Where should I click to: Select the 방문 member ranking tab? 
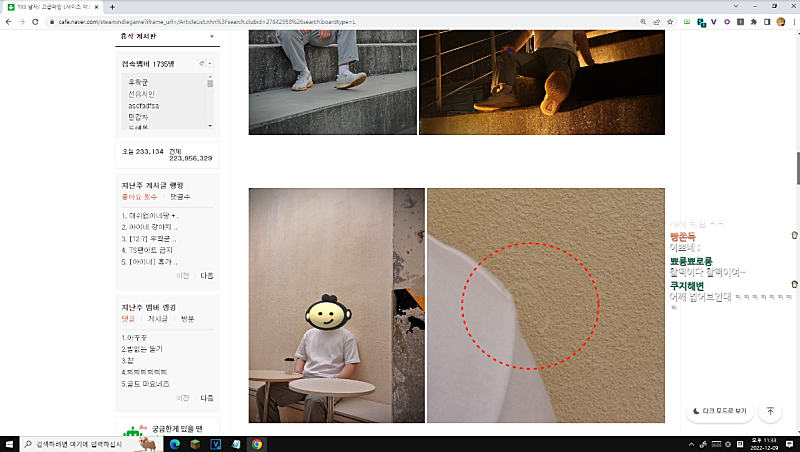click(188, 318)
